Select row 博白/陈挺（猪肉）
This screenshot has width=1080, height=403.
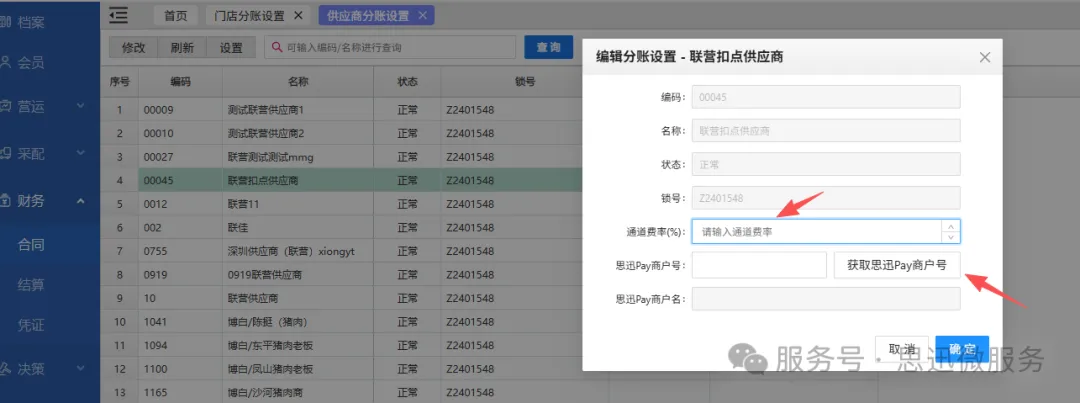tap(267, 322)
